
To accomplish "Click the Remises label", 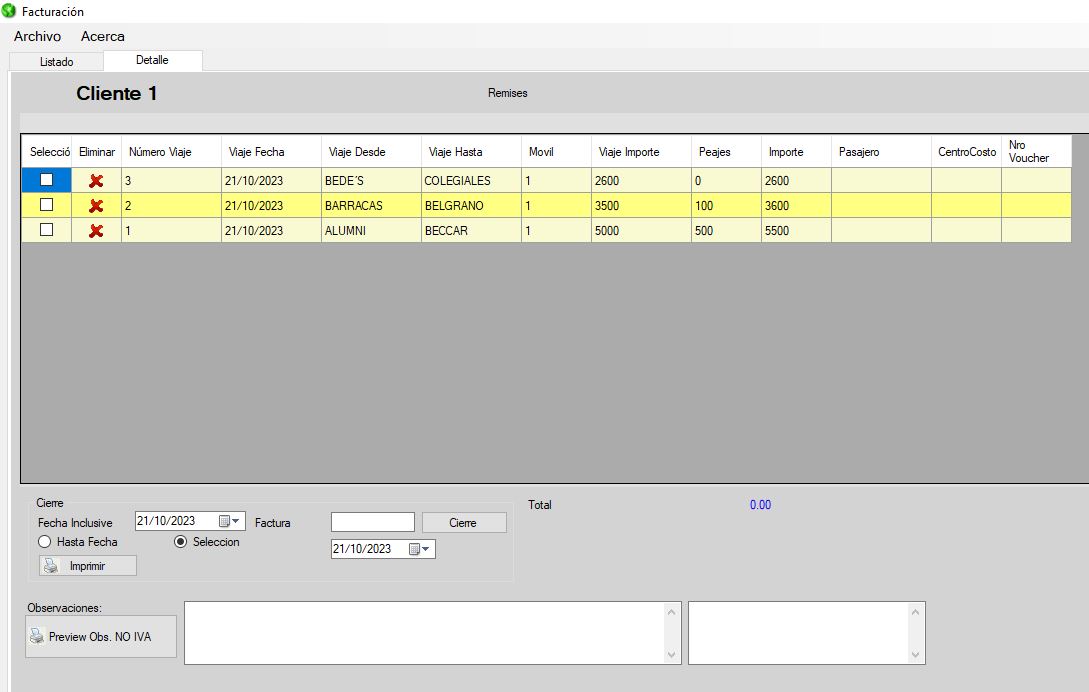I will (x=508, y=93).
